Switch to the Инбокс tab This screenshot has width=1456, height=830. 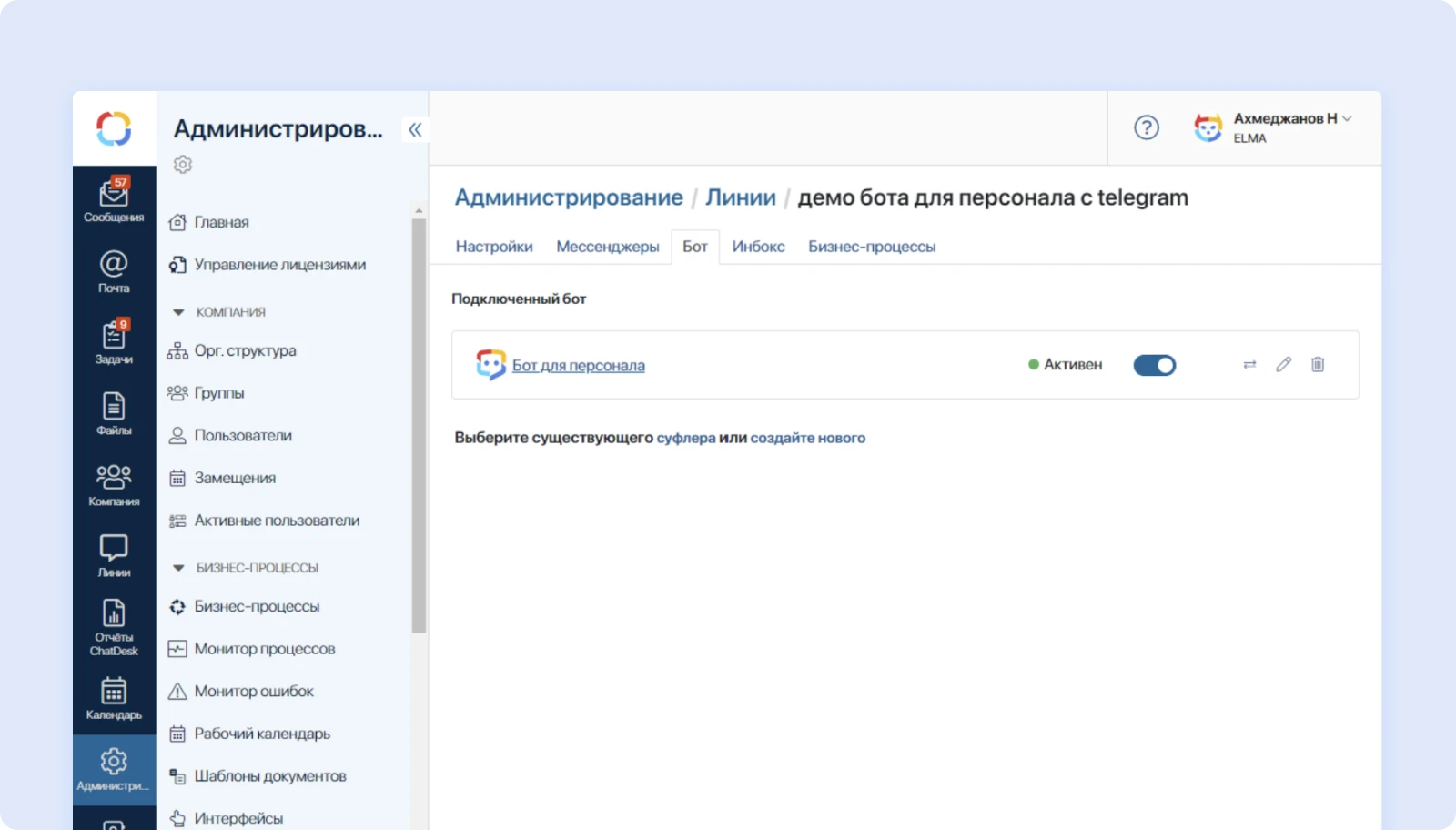pos(758,247)
